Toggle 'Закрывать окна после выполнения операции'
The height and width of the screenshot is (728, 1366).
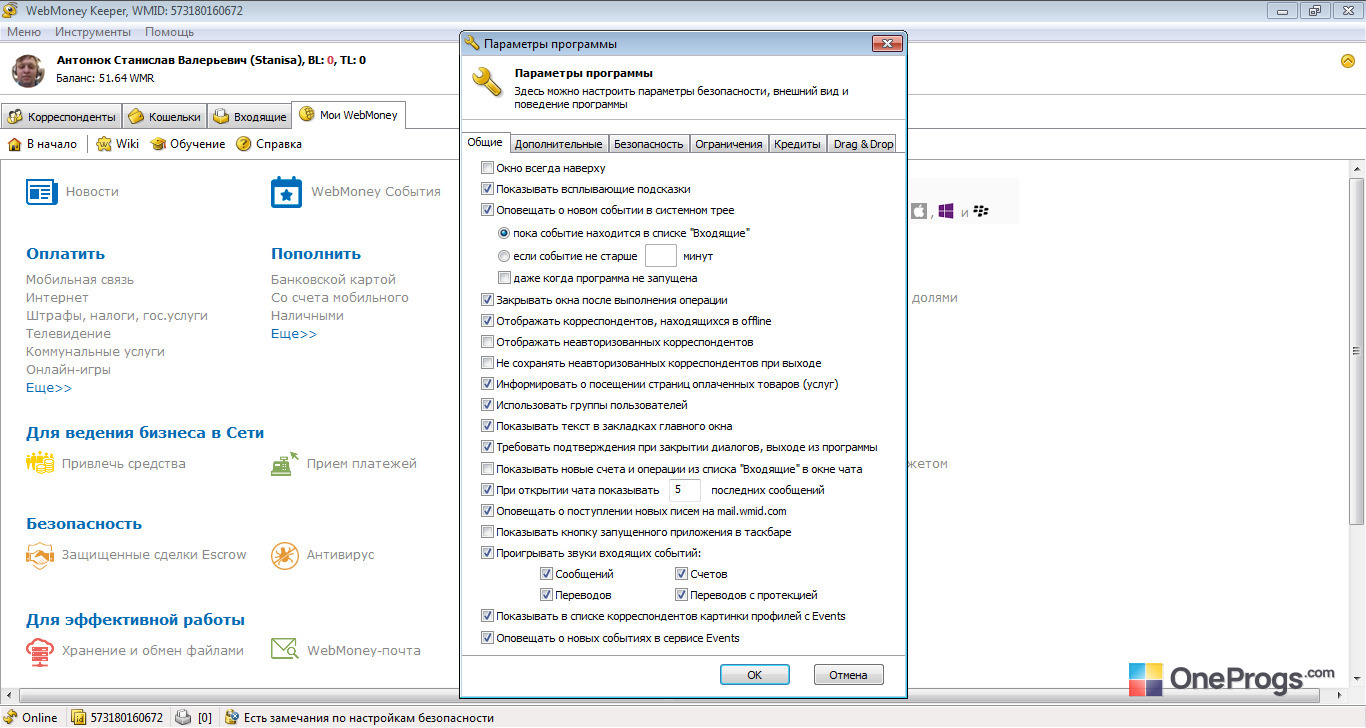click(488, 300)
